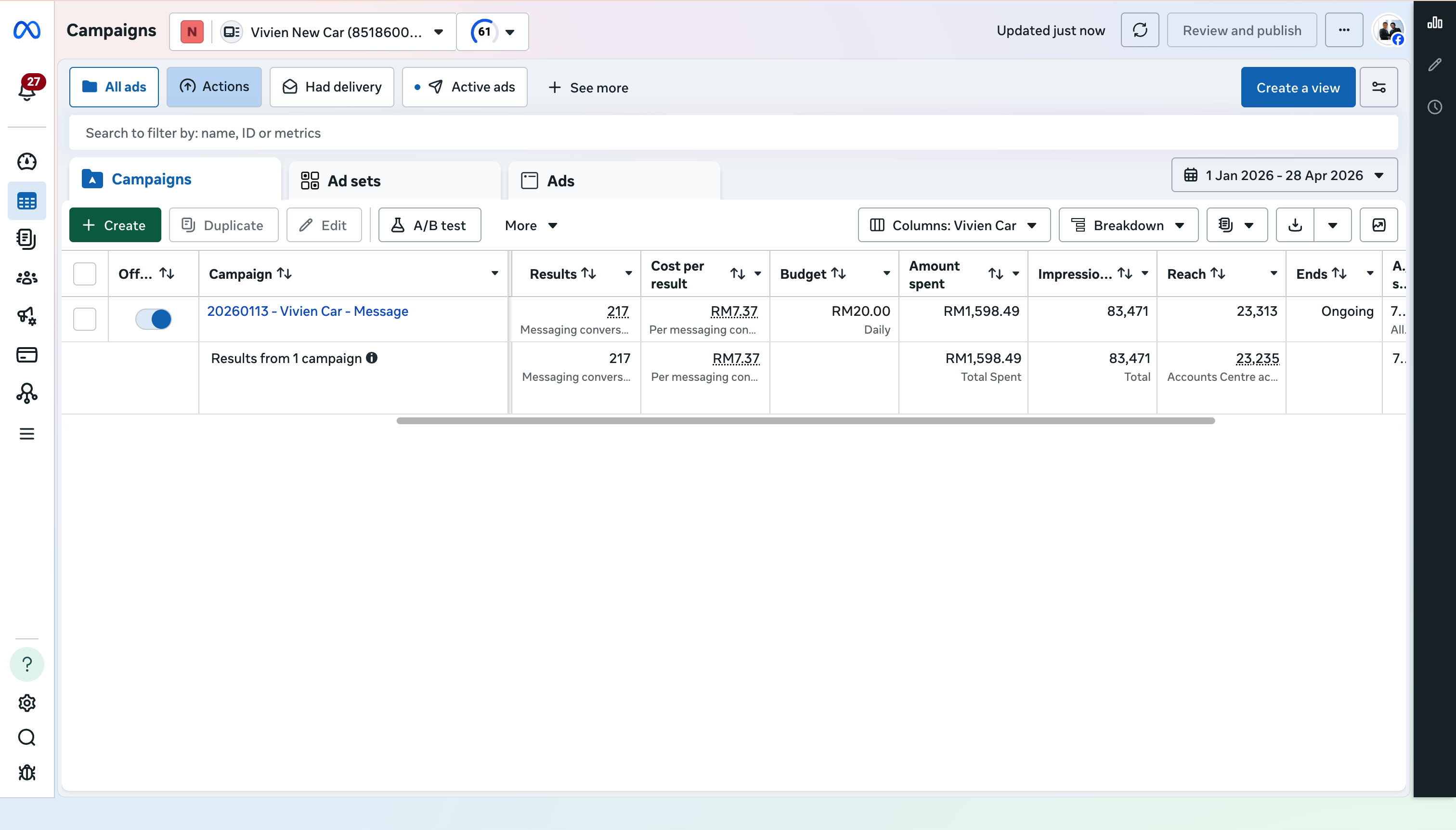Switch to the Campaigns tab
Viewport: 1456px width, 830px height.
click(x=175, y=179)
